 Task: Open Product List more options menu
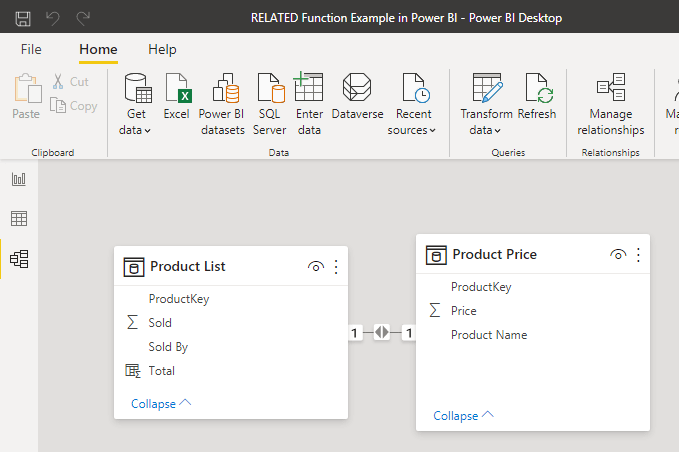[336, 267]
